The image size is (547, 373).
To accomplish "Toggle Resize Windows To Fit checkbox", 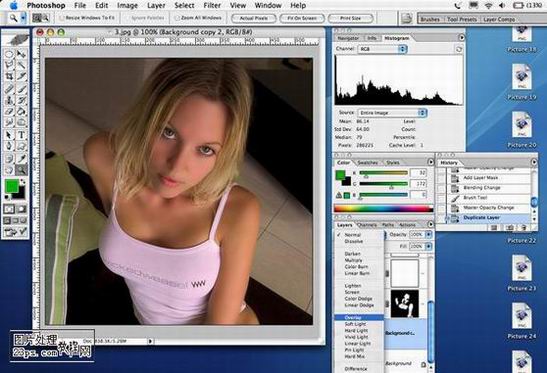I will (x=62, y=18).
